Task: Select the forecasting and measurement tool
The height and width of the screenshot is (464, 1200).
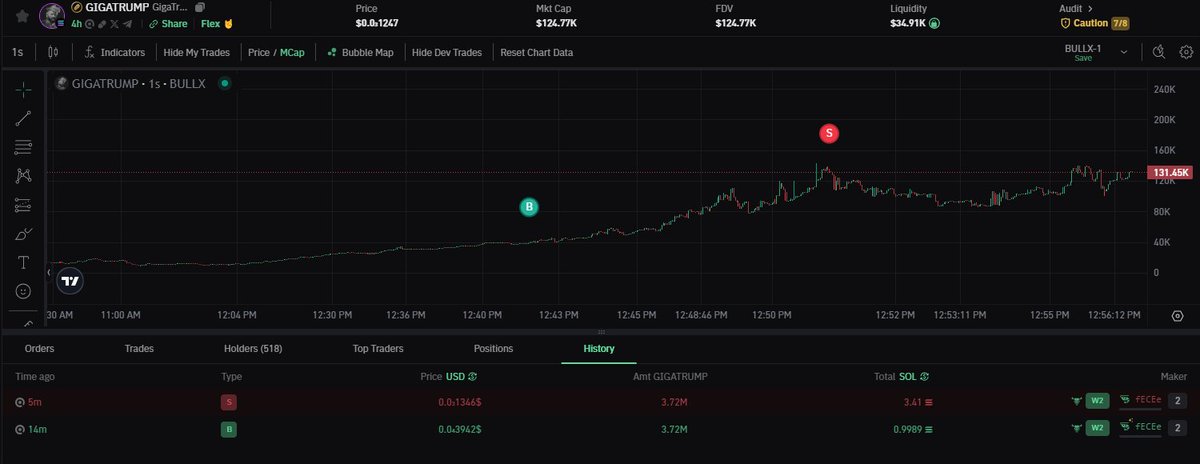Action: tap(23, 205)
